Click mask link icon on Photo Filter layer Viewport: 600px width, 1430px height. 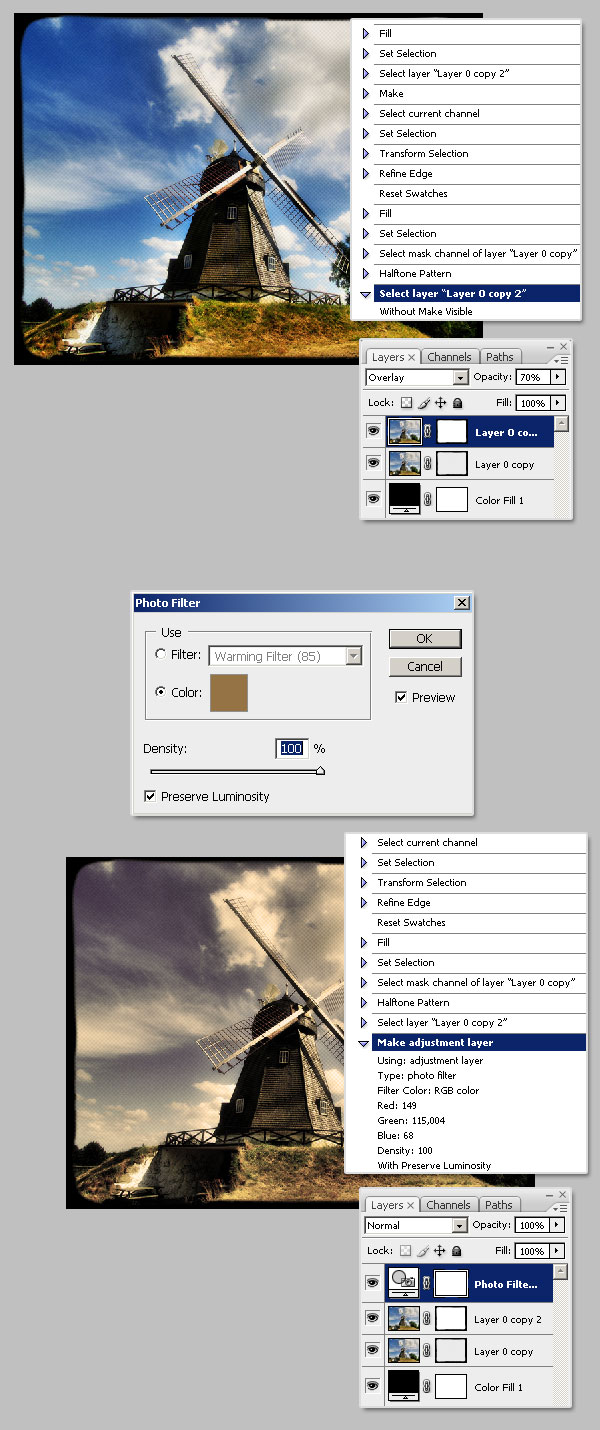click(x=428, y=1283)
